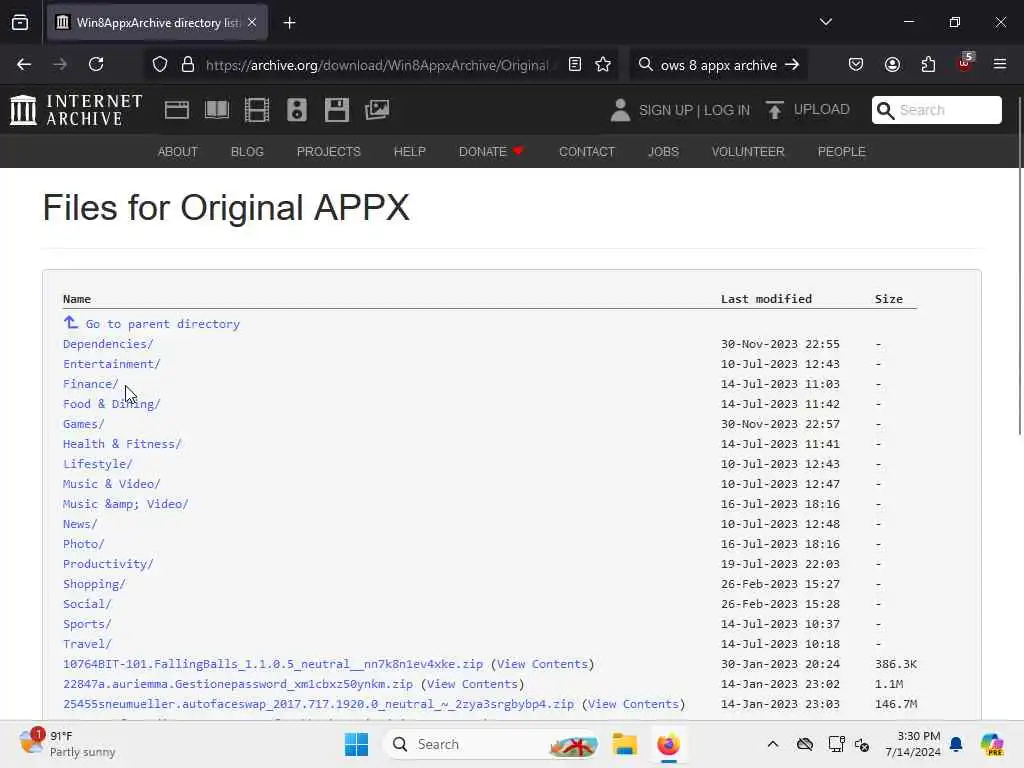Viewport: 1024px width, 768px height.
Task: Open Firefox Pocket save icon
Action: tap(856, 65)
